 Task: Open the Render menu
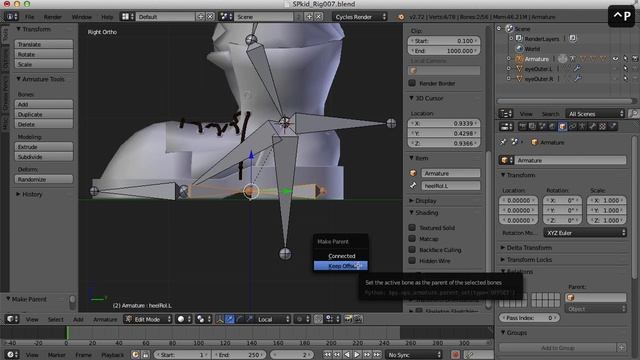tap(53, 17)
